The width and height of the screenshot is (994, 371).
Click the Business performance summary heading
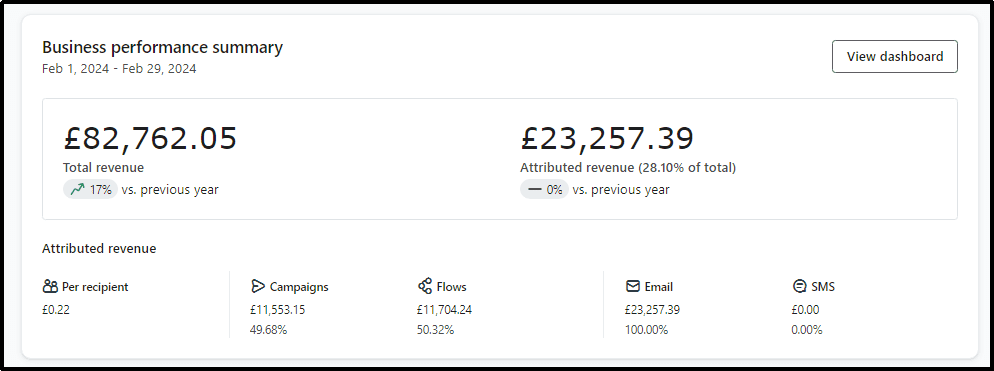click(x=162, y=48)
